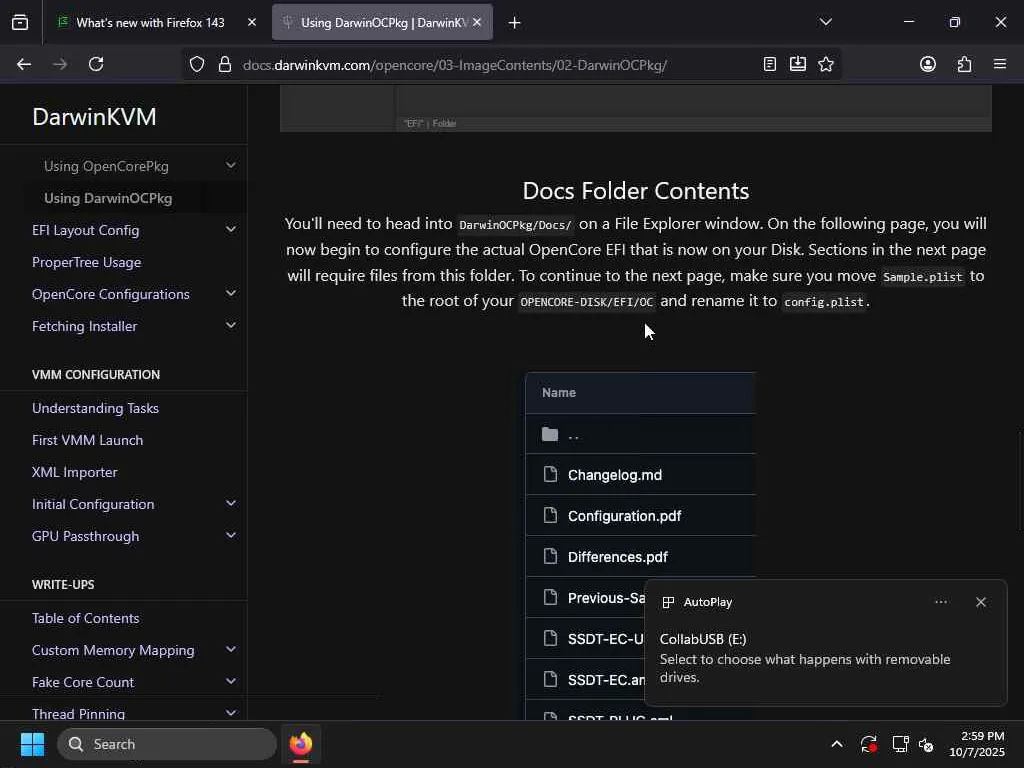Screen dimensions: 1024x768
Task: Open Fake Core Count sidebar page
Action: 83,682
